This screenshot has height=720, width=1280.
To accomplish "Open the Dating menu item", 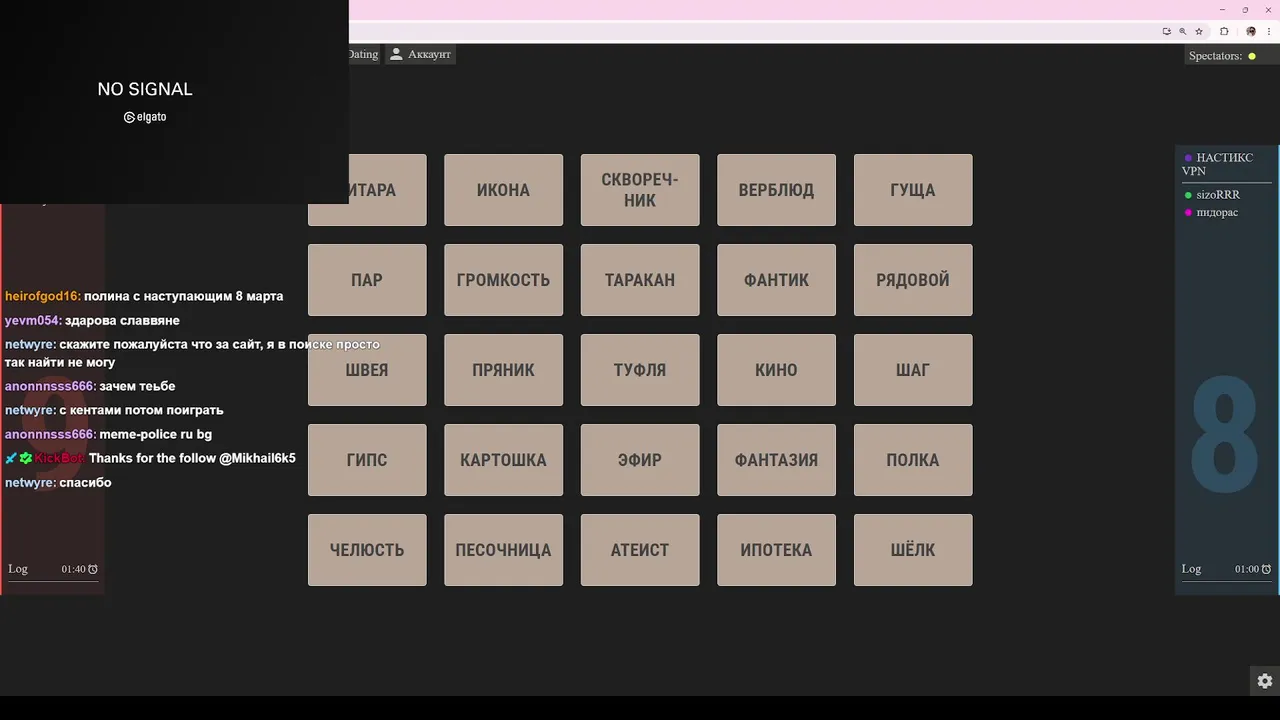I will click(363, 54).
